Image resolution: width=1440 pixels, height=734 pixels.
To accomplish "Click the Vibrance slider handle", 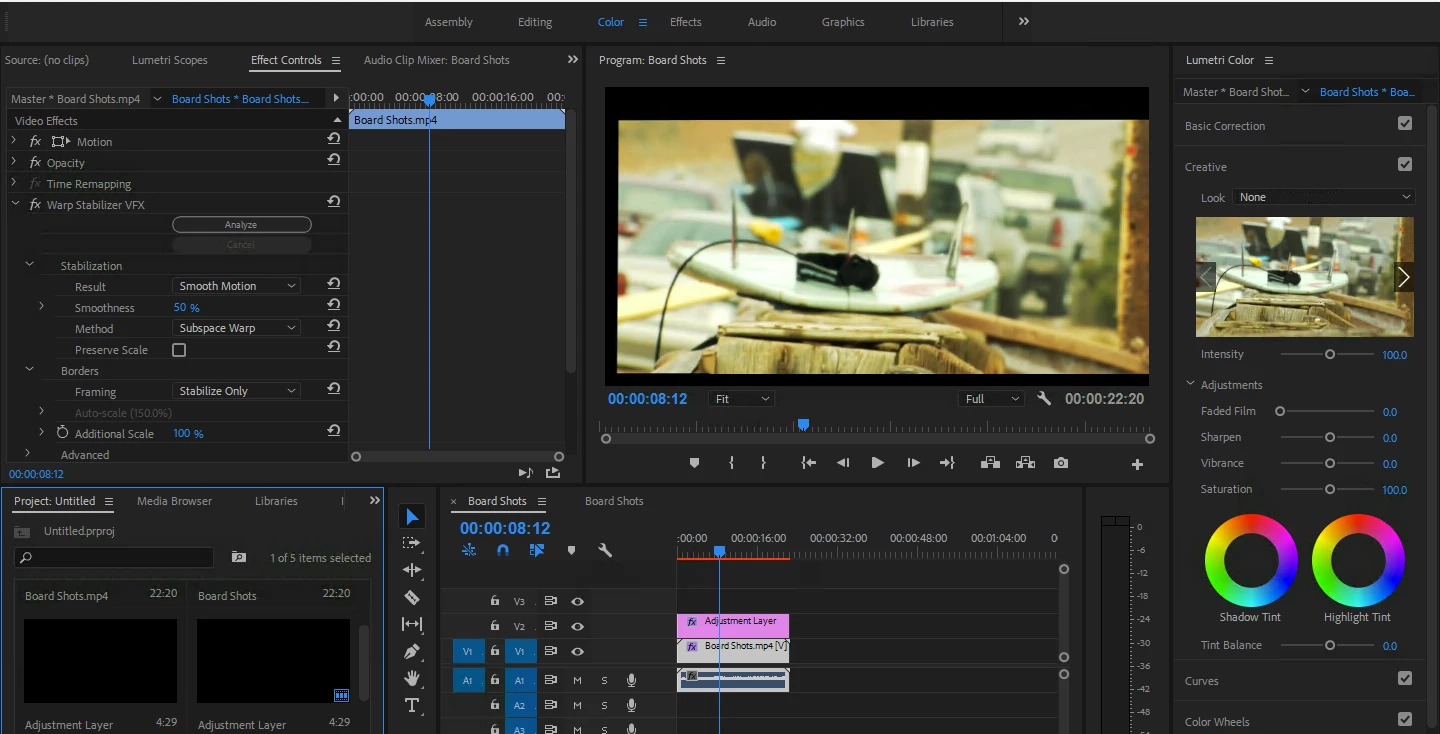I will click(x=1330, y=463).
